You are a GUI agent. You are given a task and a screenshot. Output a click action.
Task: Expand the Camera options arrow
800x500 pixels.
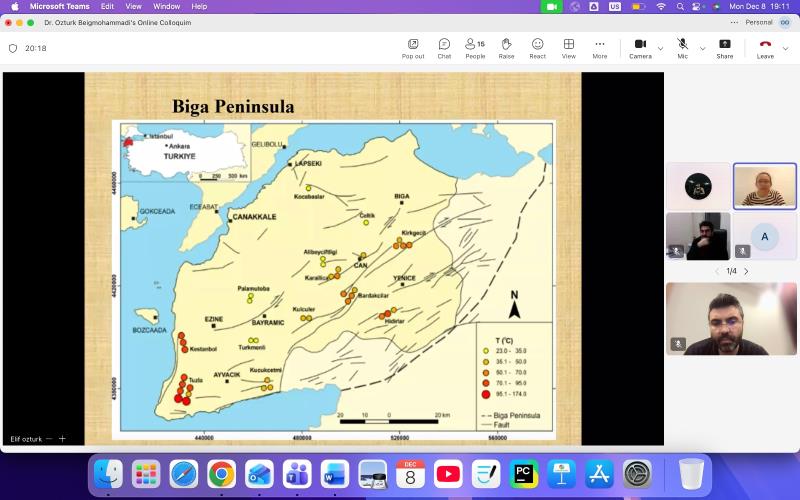(x=660, y=48)
